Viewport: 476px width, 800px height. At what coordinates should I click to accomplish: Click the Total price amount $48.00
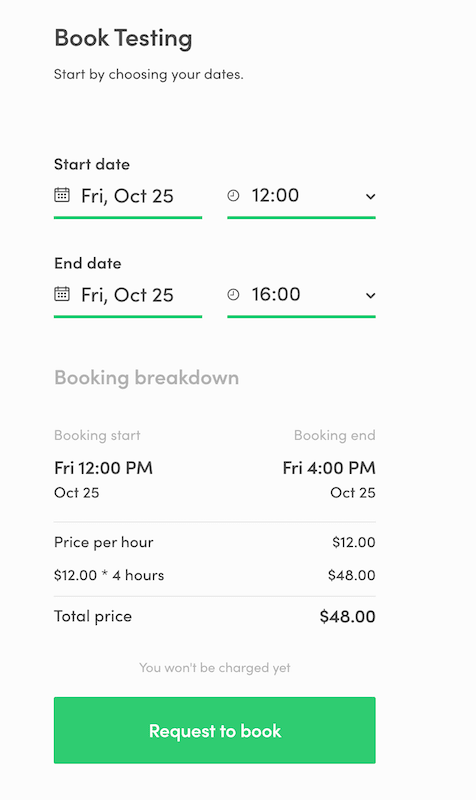click(x=347, y=616)
